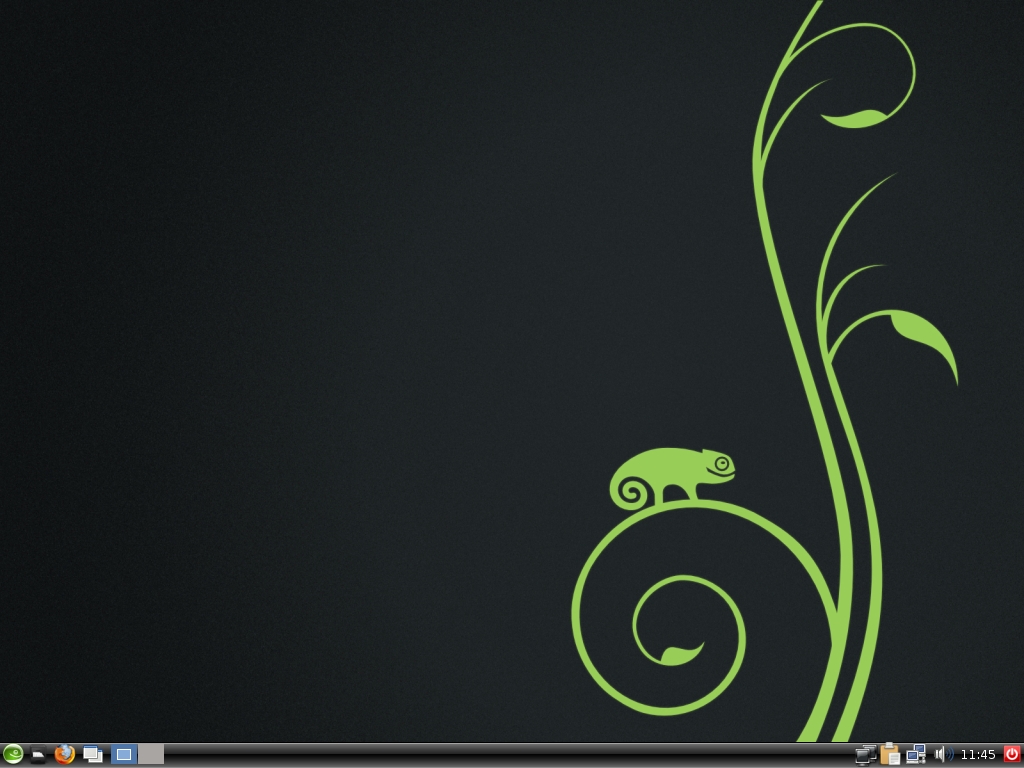This screenshot has width=1024, height=768.
Task: Switch to the first workspace (blue)
Action: (123, 754)
